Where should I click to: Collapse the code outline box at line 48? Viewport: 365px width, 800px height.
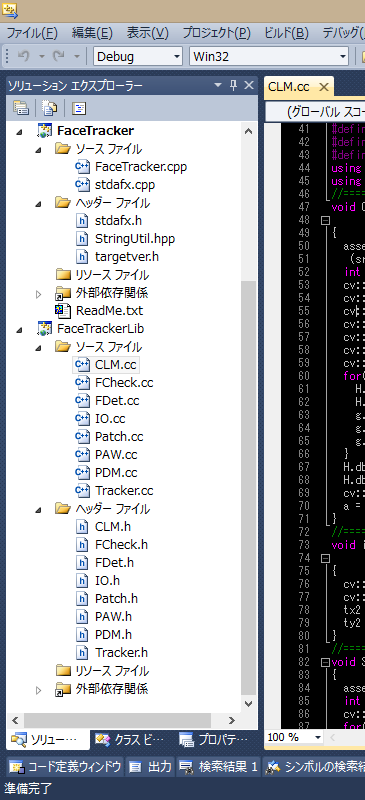point(325,220)
